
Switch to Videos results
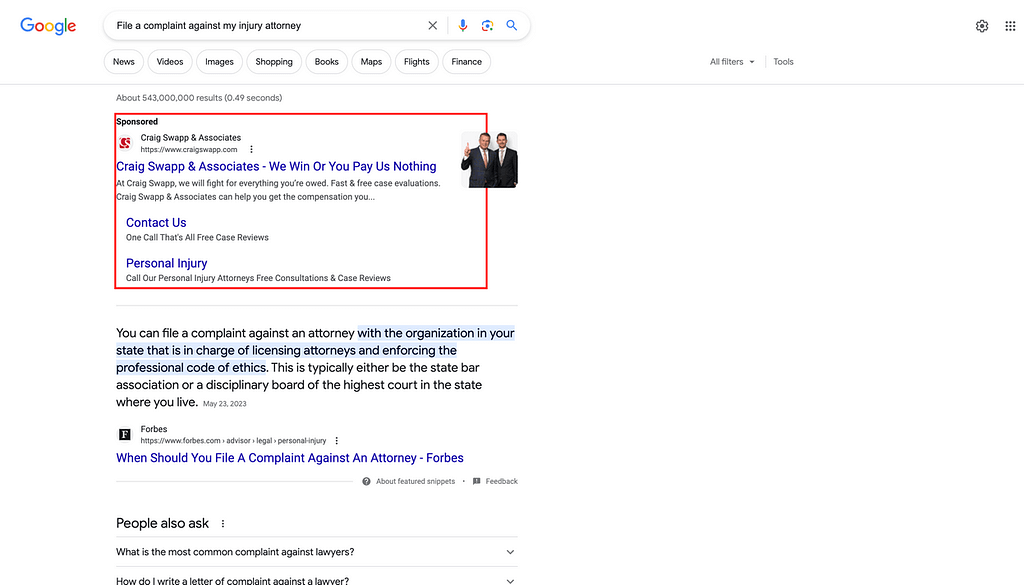170,61
